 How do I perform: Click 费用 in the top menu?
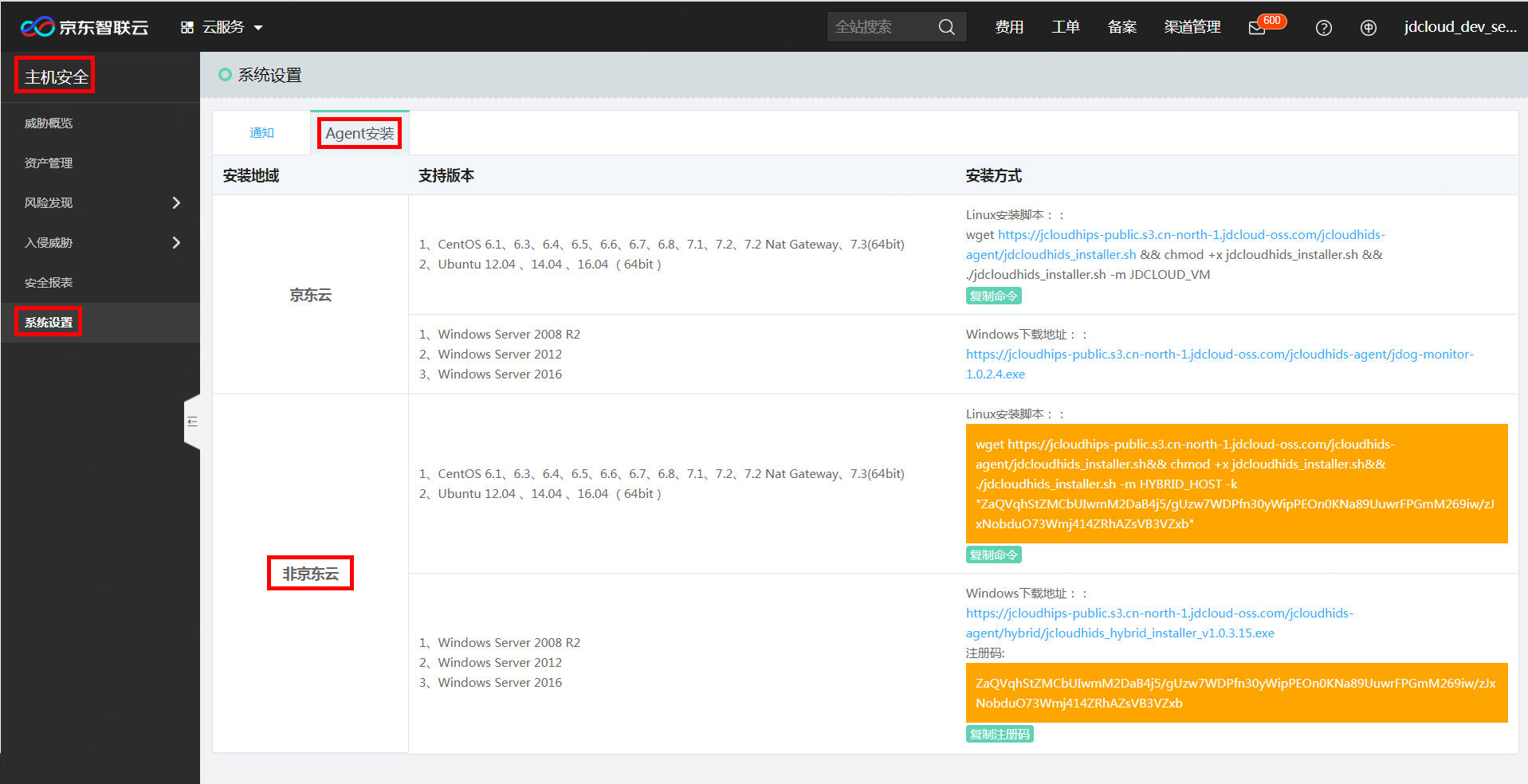pos(1008,26)
